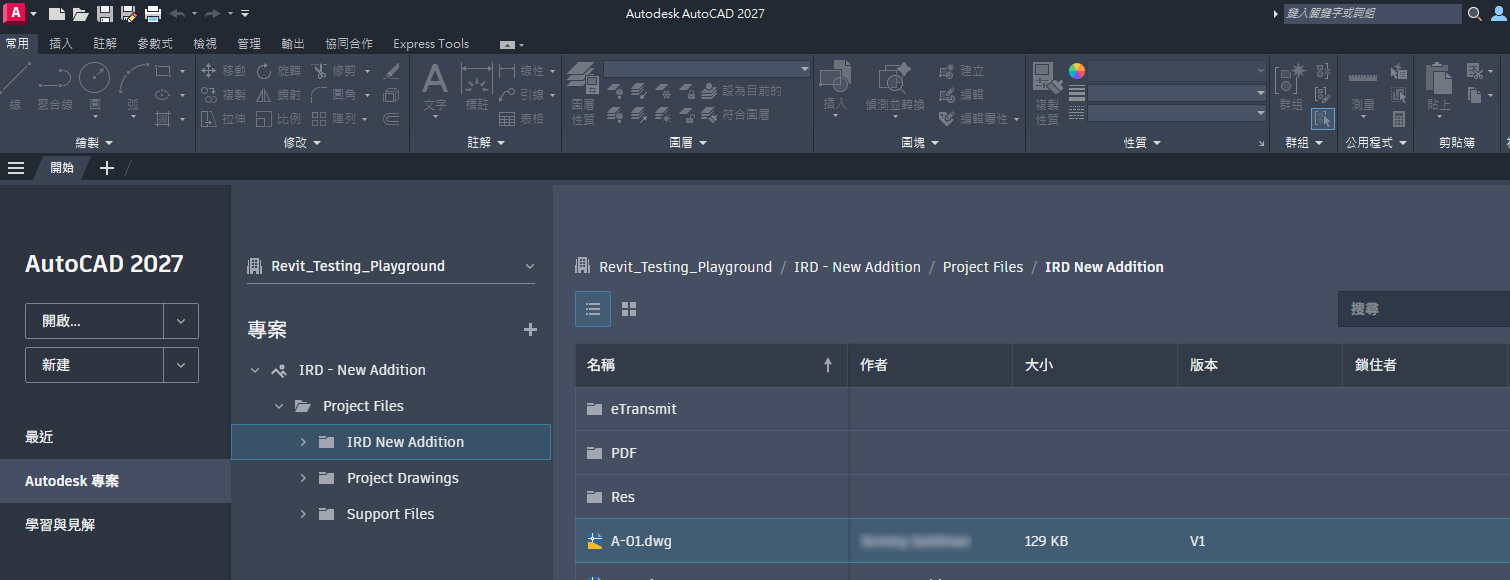The width and height of the screenshot is (1510, 580).
Task: Click the Array (陣列) tool
Action: 333,119
